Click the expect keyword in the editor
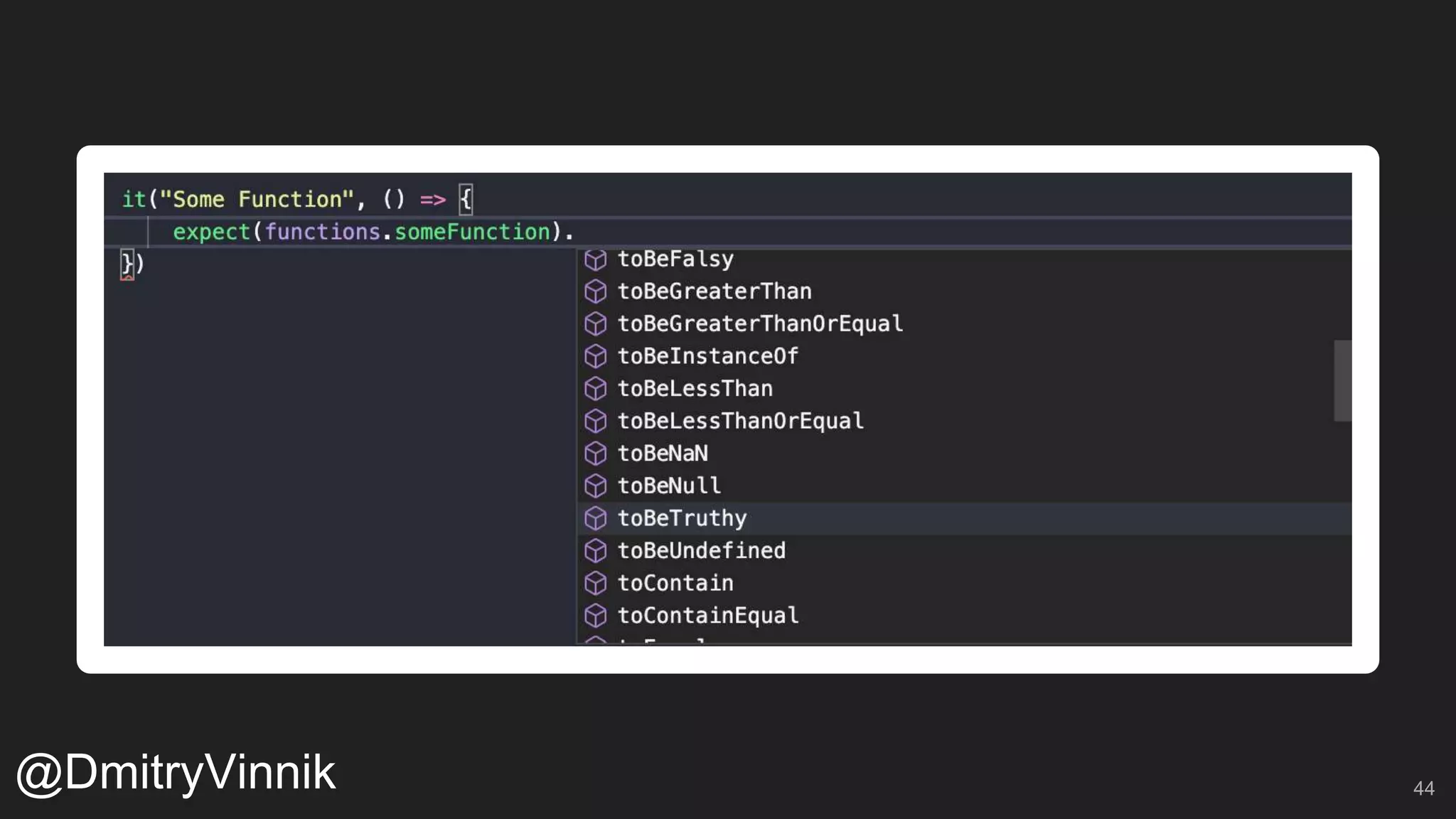1456x819 pixels. (211, 232)
